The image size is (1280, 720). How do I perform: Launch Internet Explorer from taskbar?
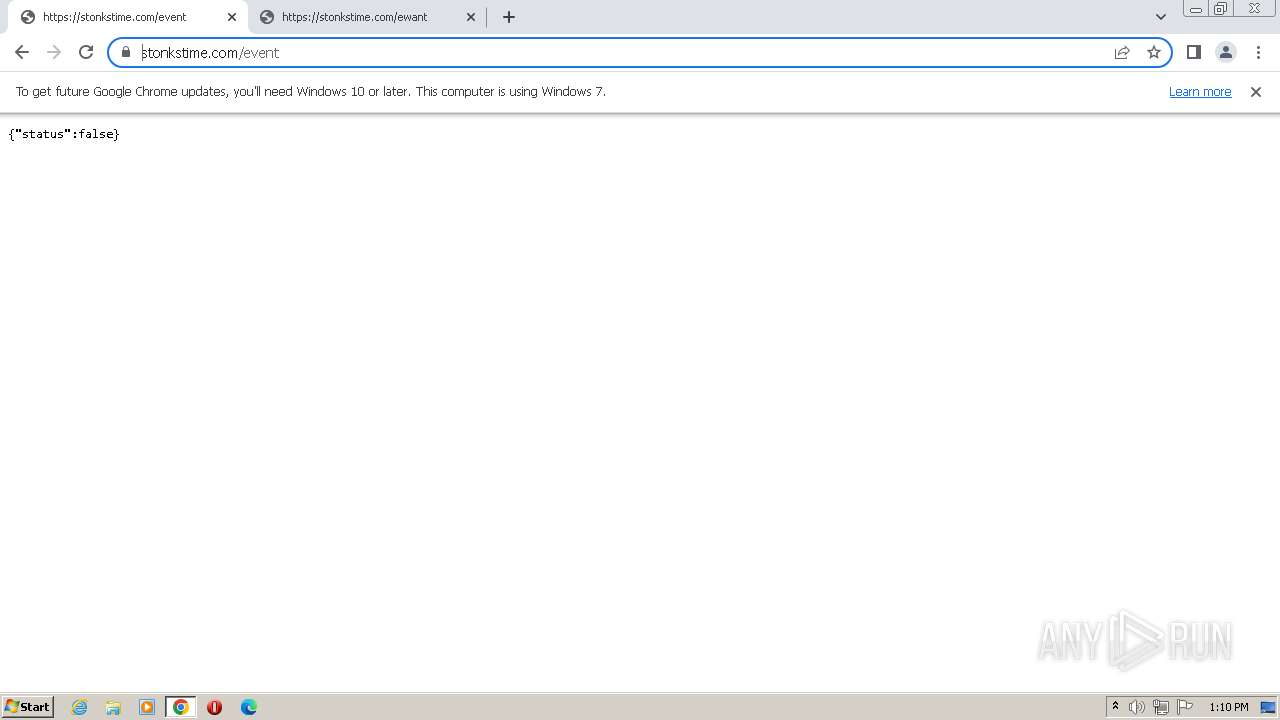(x=80, y=707)
